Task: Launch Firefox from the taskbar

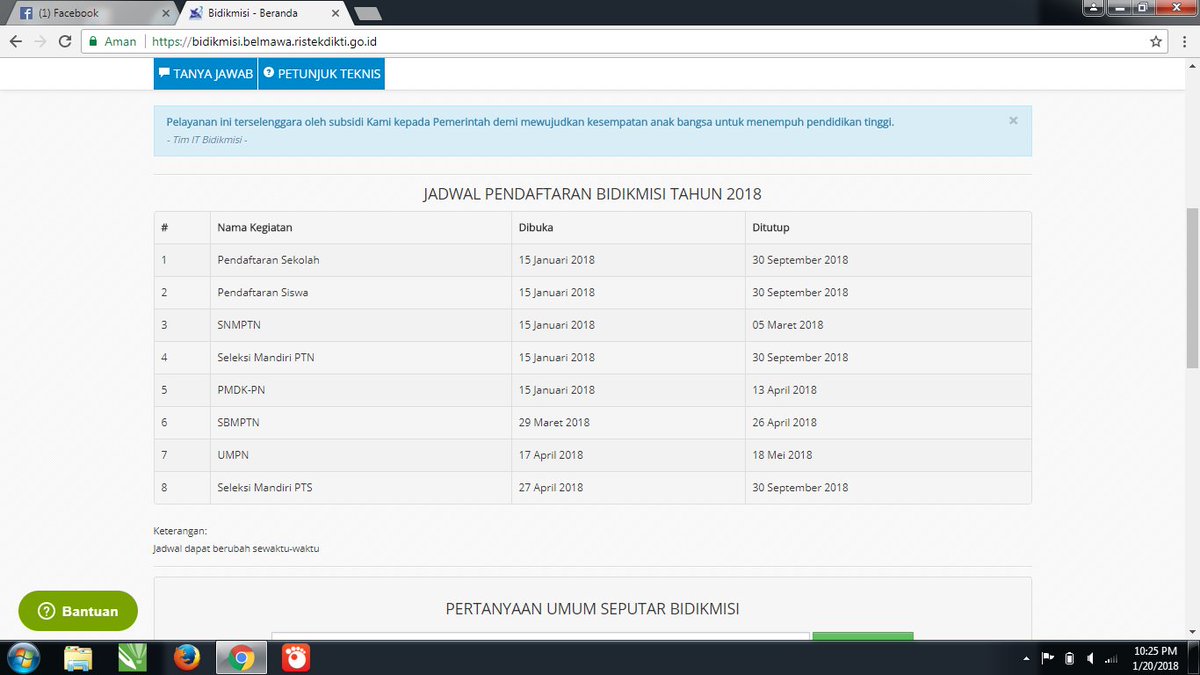Action: (x=186, y=658)
